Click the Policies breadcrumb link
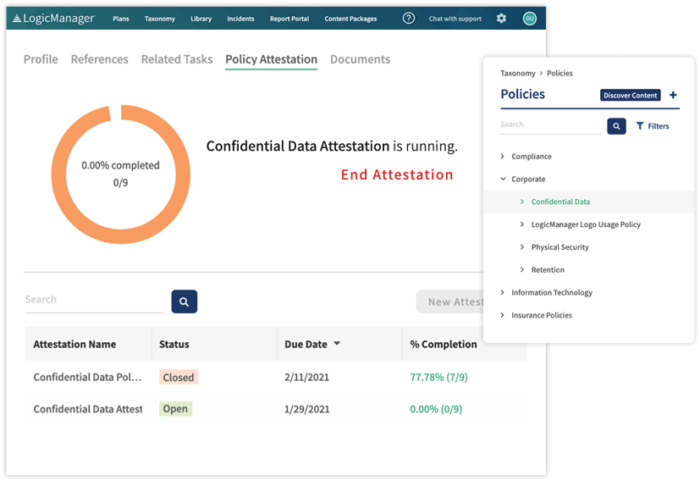This screenshot has width=700, height=481. (x=560, y=73)
